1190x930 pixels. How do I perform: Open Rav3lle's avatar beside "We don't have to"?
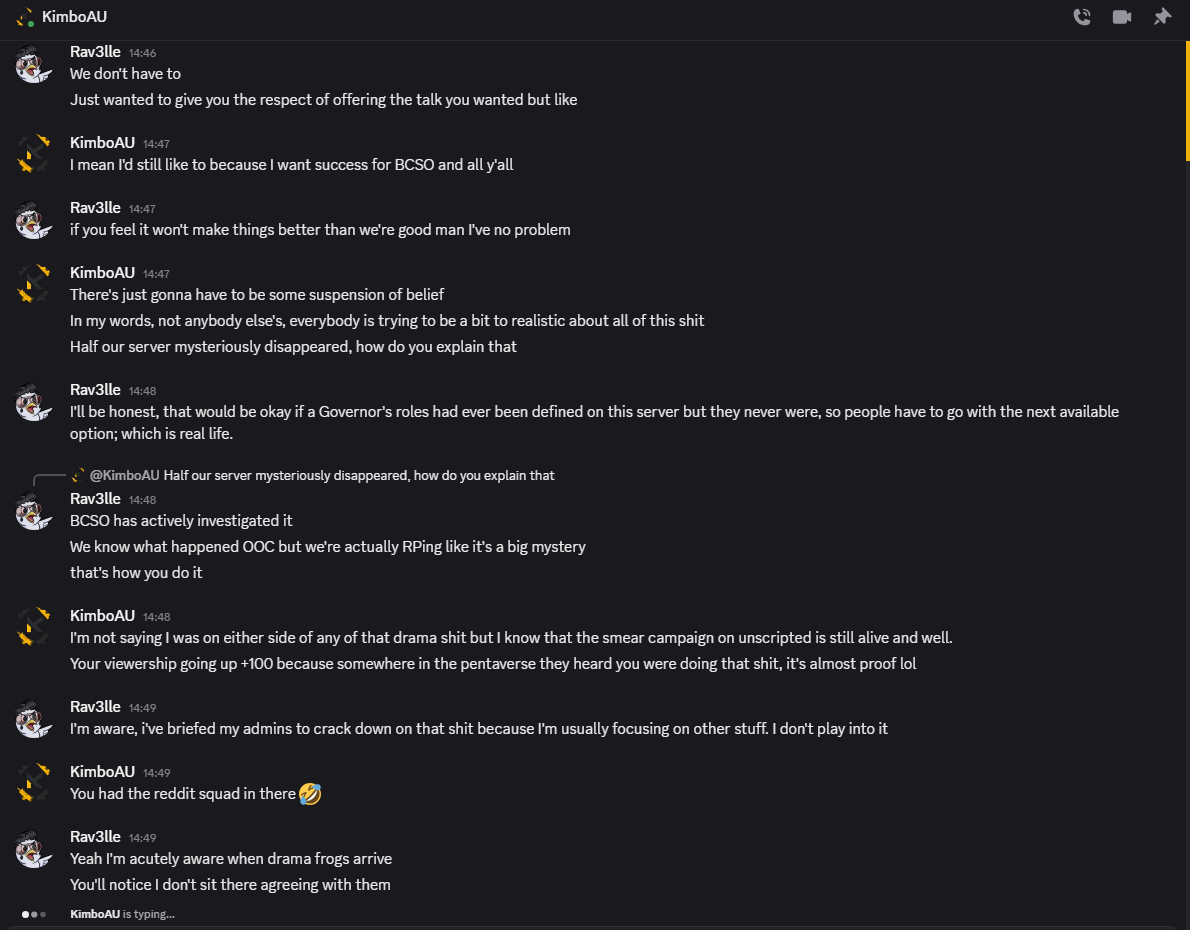click(34, 65)
